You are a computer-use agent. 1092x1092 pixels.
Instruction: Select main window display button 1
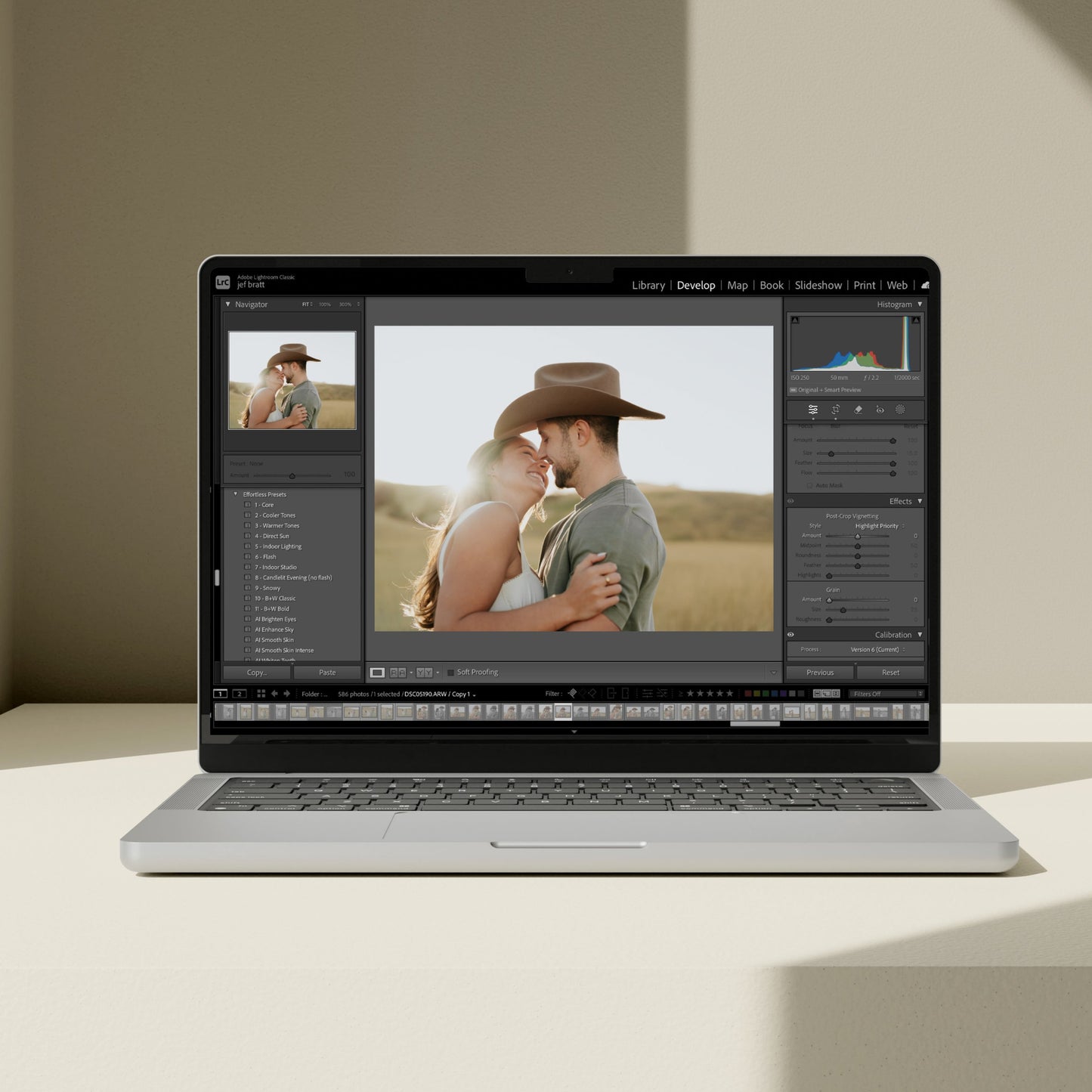click(220, 693)
